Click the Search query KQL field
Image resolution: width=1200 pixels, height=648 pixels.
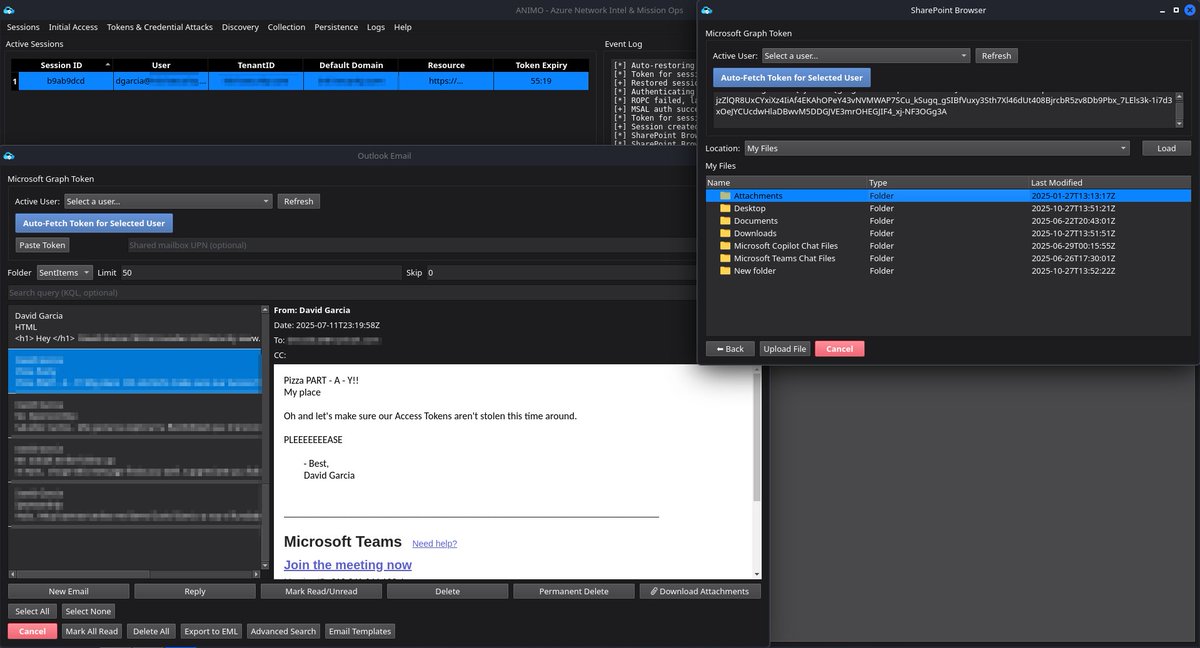coord(351,293)
